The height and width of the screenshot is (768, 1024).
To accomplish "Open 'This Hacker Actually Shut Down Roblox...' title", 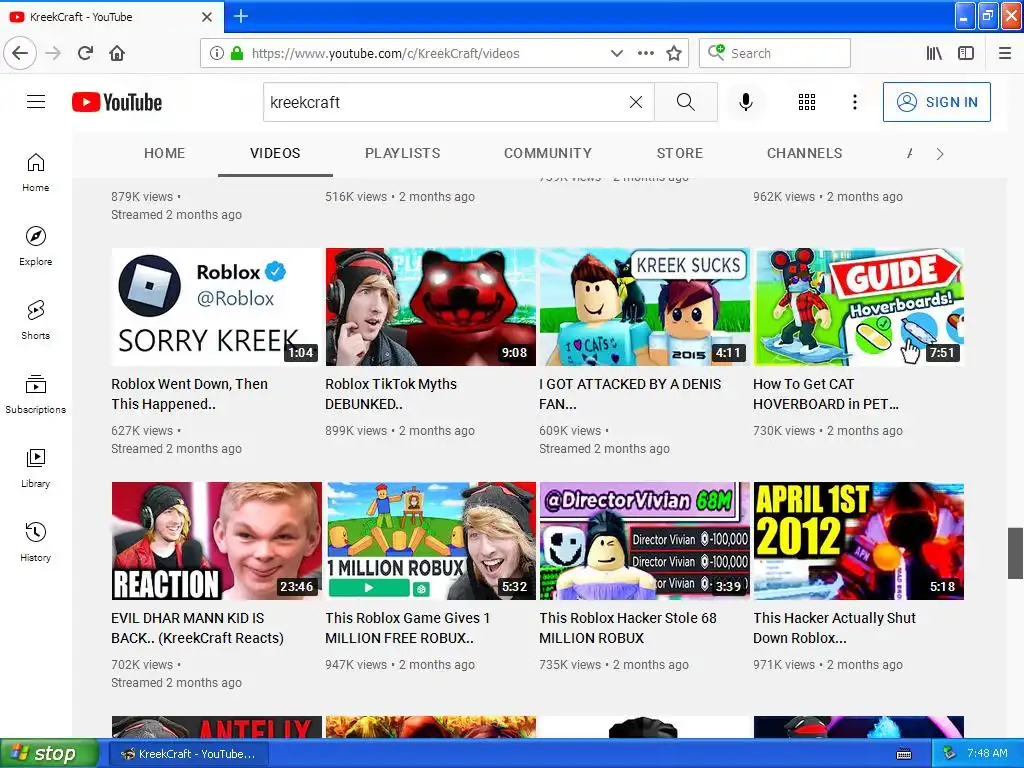I will pos(834,628).
